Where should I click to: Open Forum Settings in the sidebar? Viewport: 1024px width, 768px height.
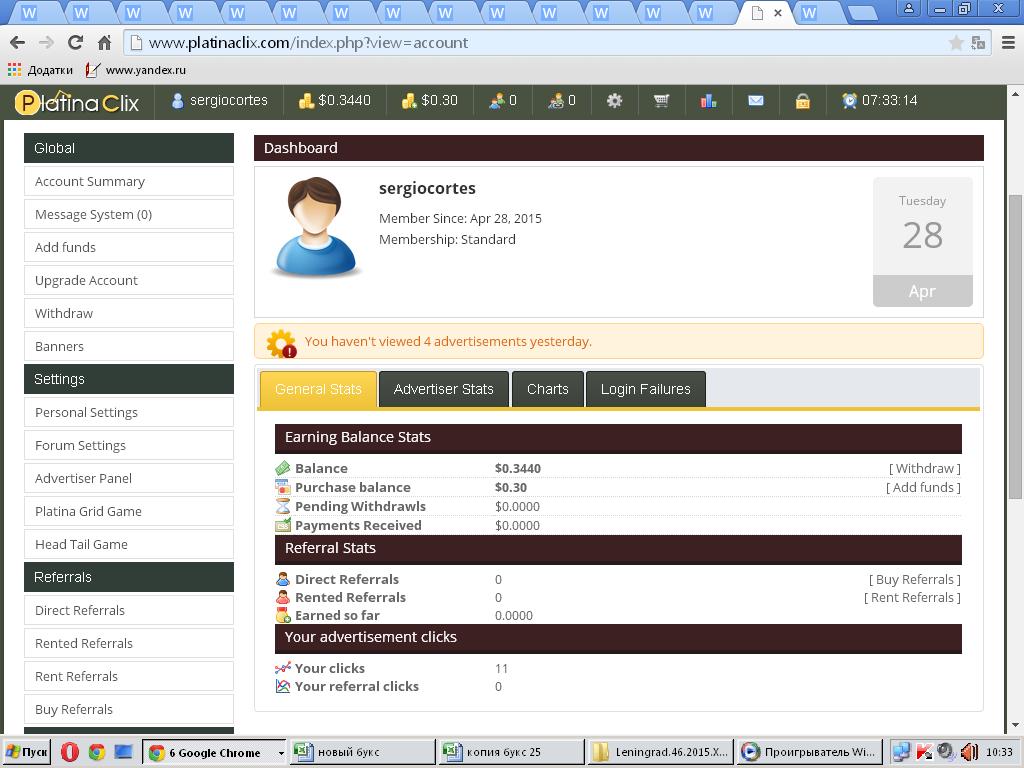(x=129, y=445)
